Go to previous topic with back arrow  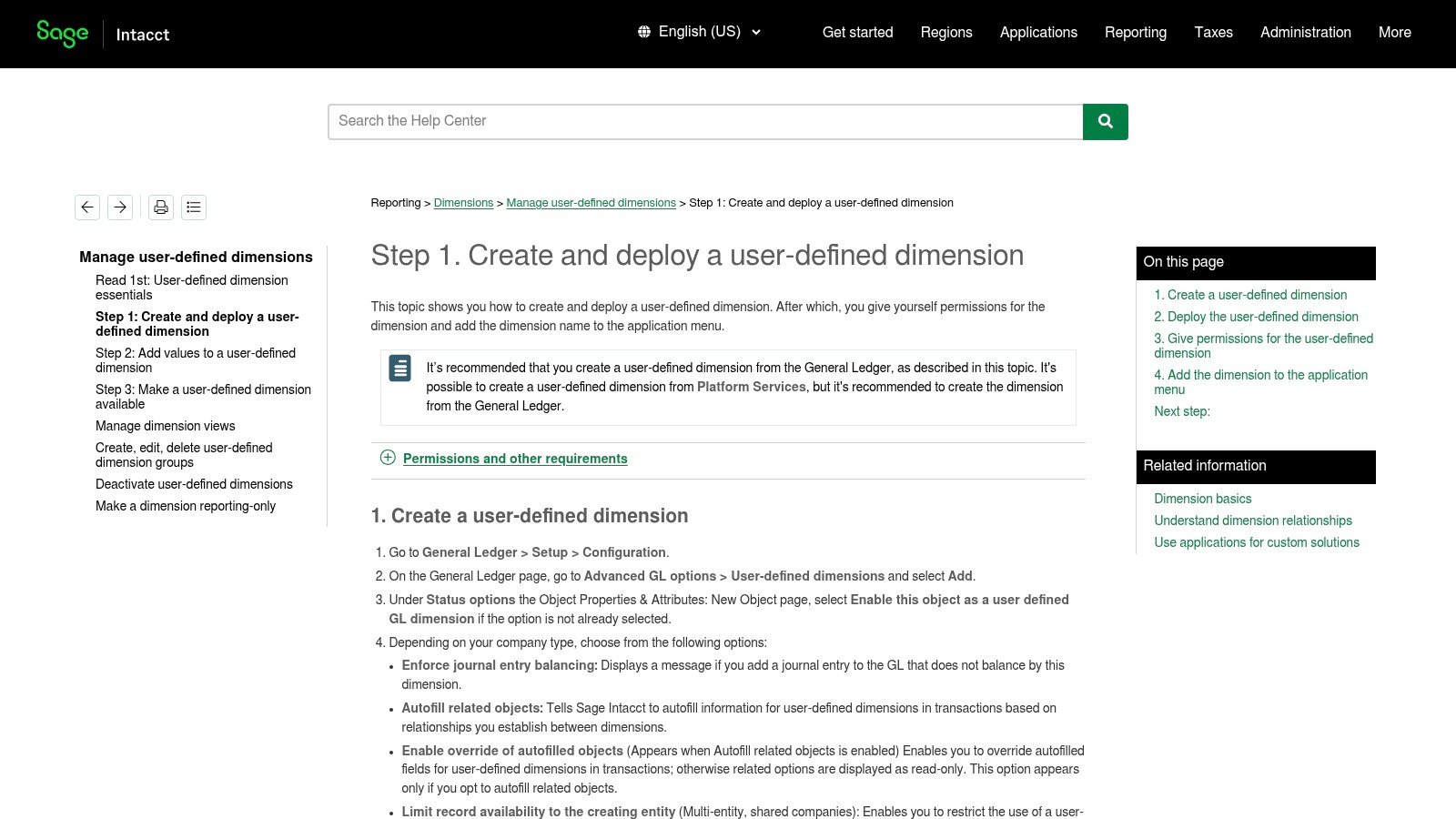click(x=87, y=207)
